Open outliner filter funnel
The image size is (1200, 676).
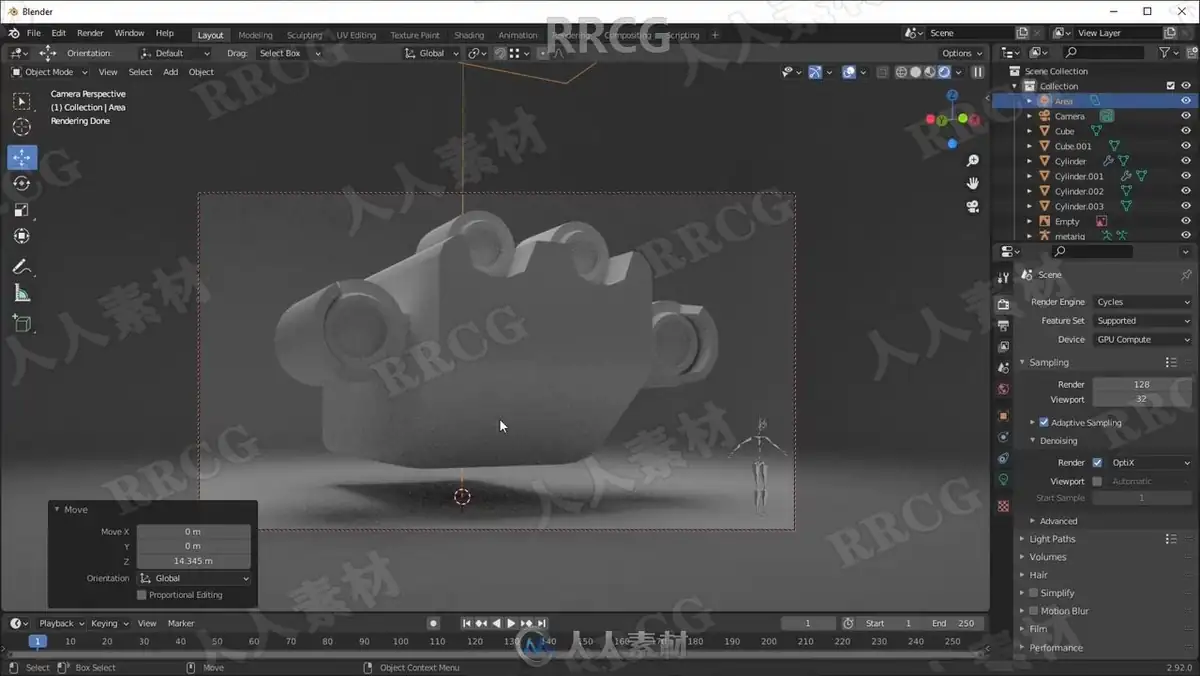pos(1165,52)
